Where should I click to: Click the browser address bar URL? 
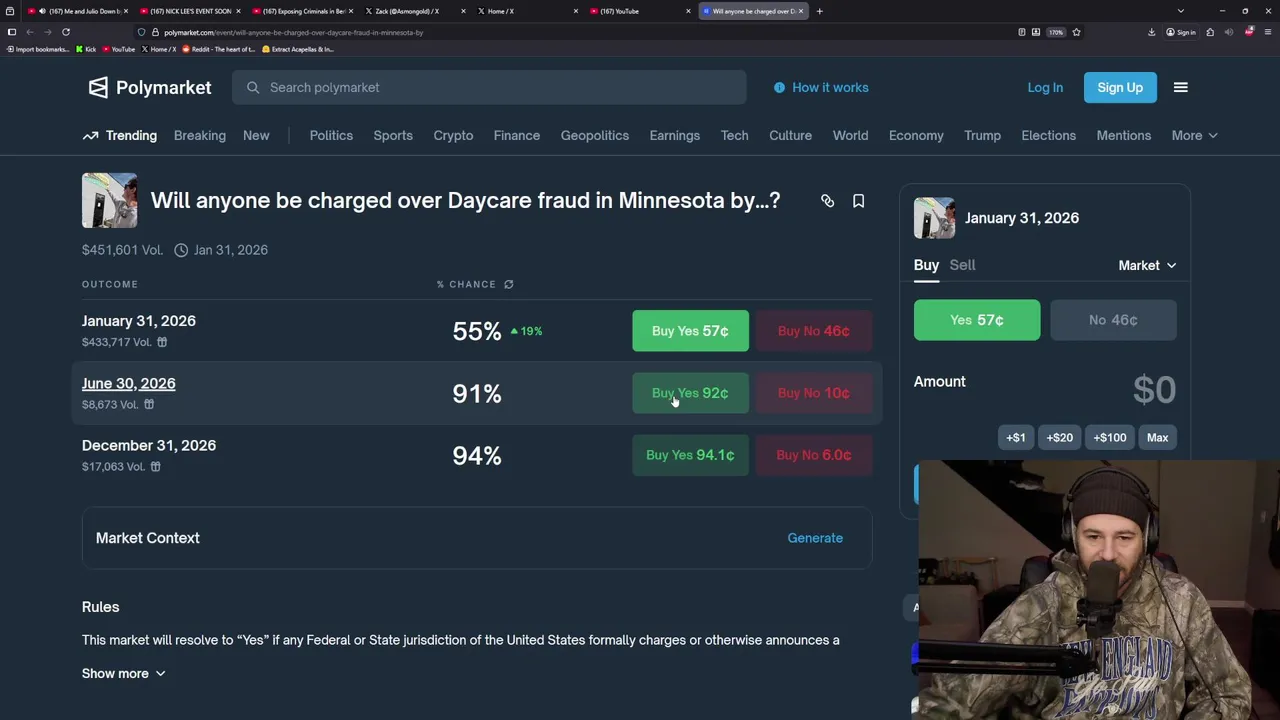[294, 32]
